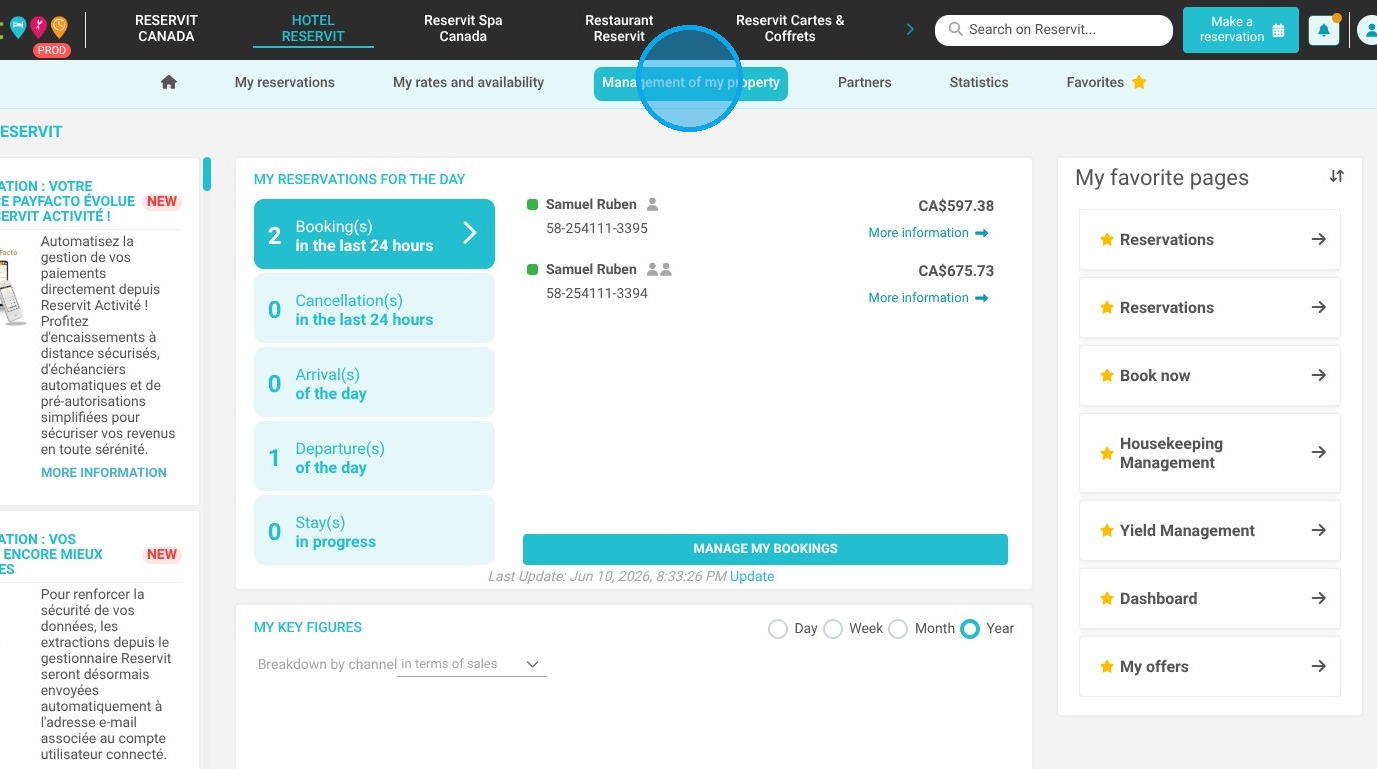This screenshot has height=769, width=1377.
Task: Switch to RESERVIT CANADA tab
Action: [166, 28]
